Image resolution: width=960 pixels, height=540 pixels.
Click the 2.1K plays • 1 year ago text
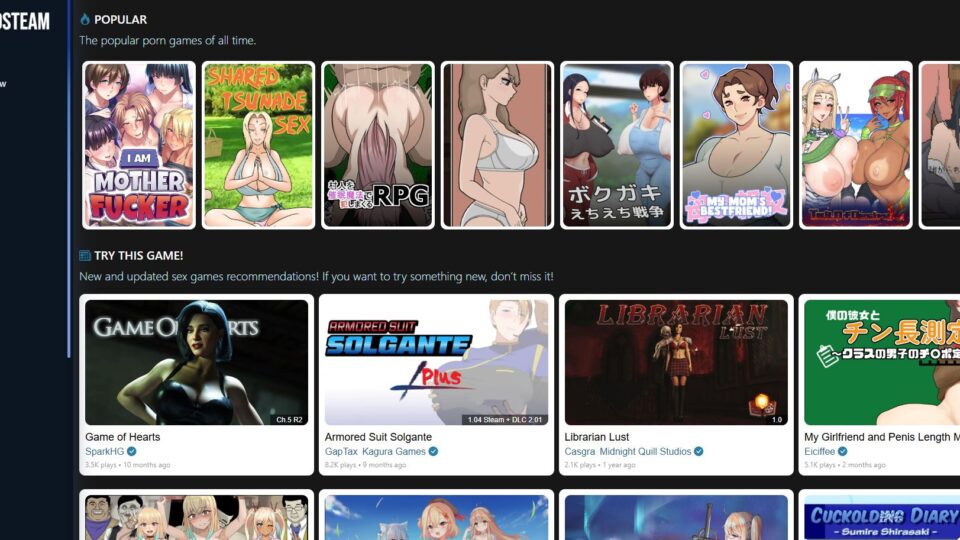(x=600, y=465)
